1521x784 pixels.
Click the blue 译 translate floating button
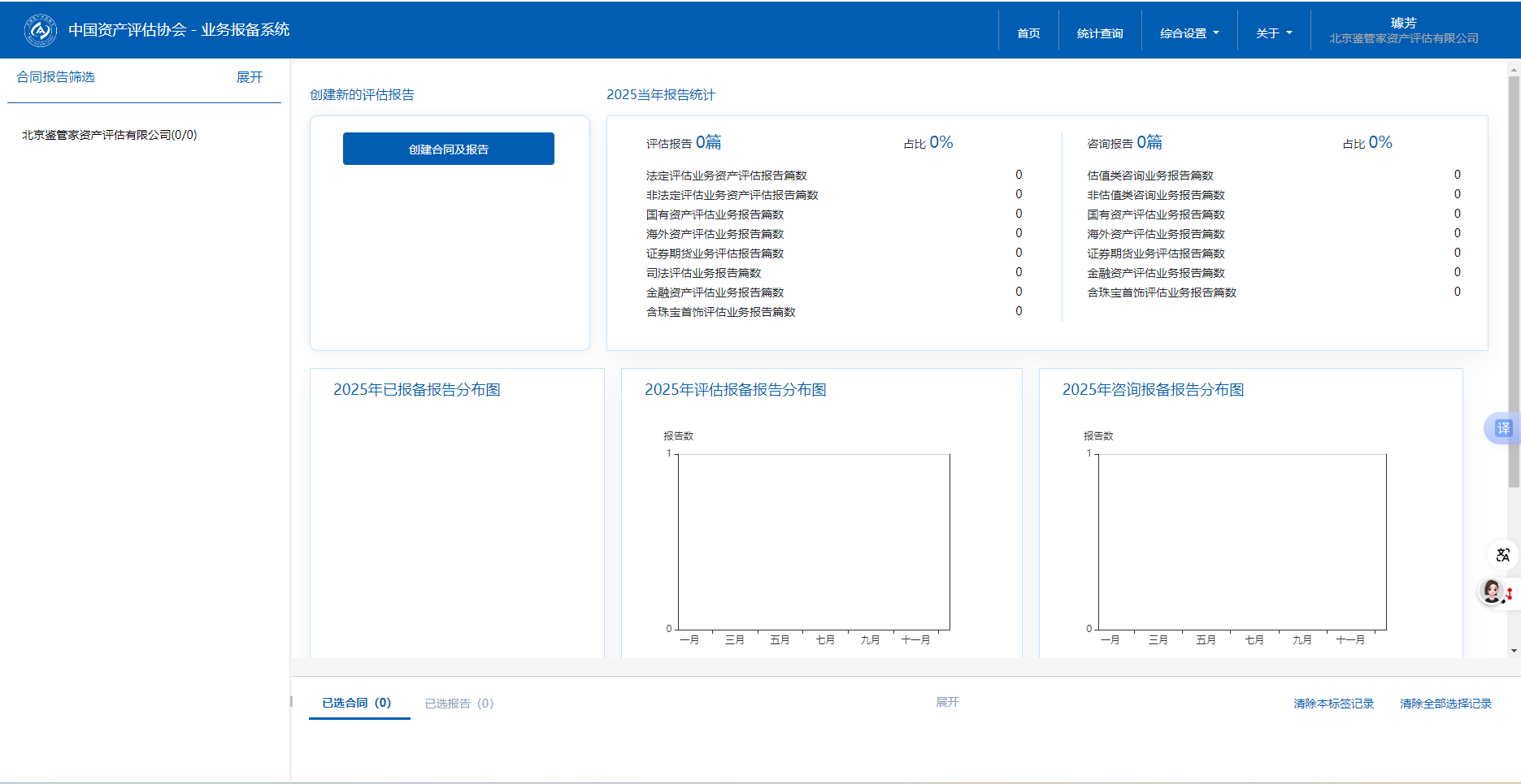pos(1502,428)
